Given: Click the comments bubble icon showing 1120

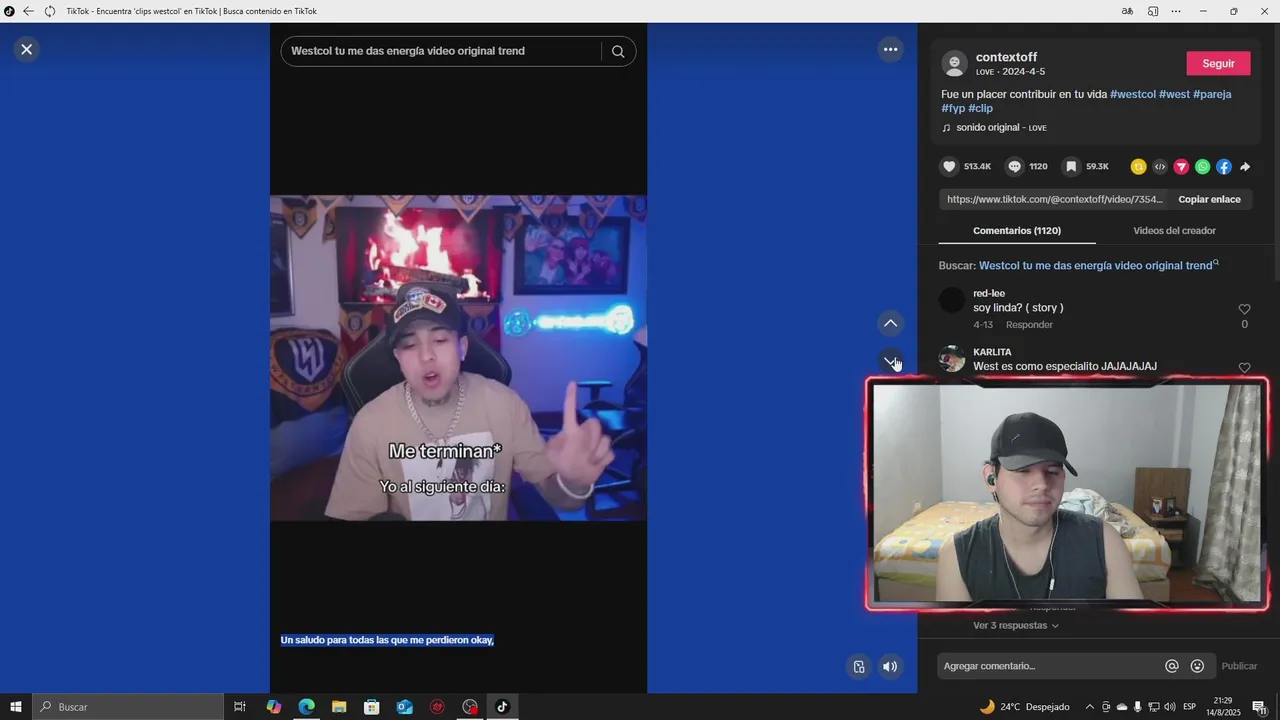Looking at the screenshot, I should click(1014, 167).
